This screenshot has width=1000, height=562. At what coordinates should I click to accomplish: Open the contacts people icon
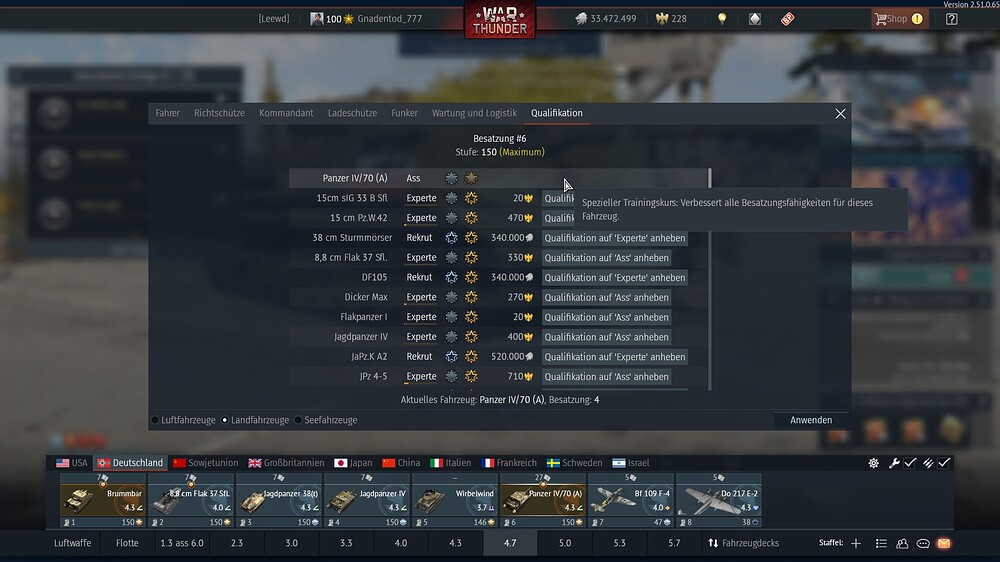(x=902, y=544)
